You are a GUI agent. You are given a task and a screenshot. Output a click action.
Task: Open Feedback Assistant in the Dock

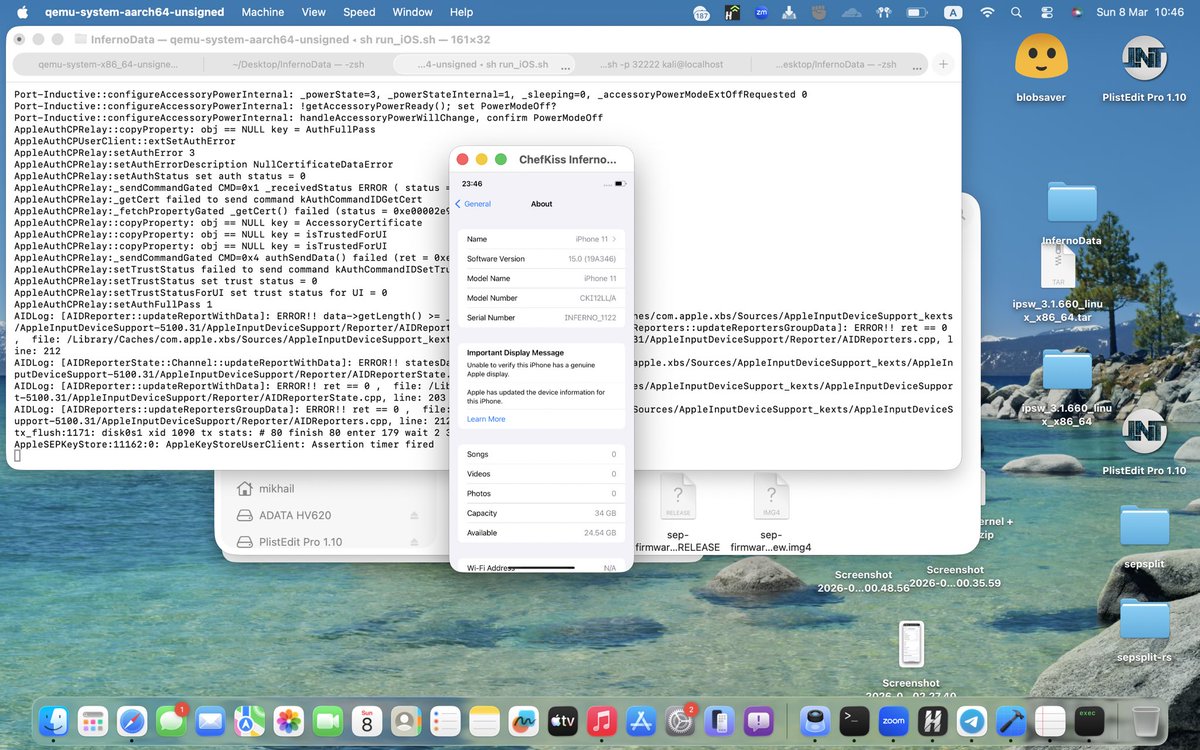tap(758, 721)
